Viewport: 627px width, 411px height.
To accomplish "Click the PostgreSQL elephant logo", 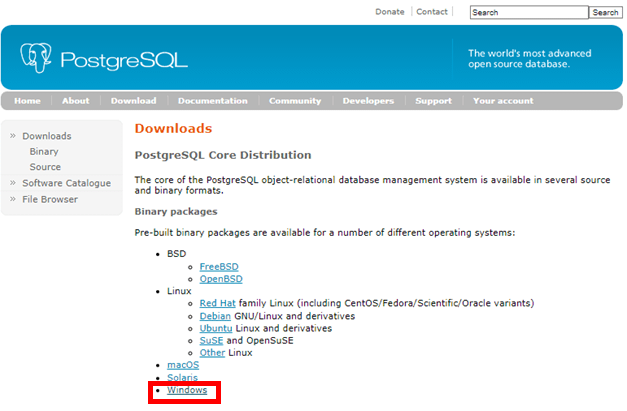I will click(36, 58).
